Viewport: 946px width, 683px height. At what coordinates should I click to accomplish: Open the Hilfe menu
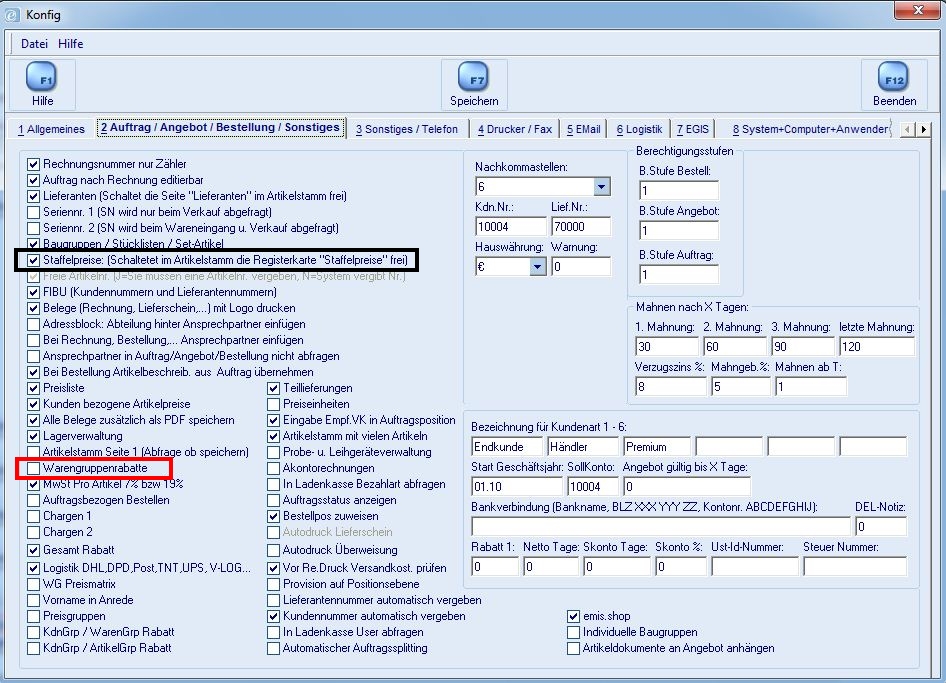[x=71, y=43]
